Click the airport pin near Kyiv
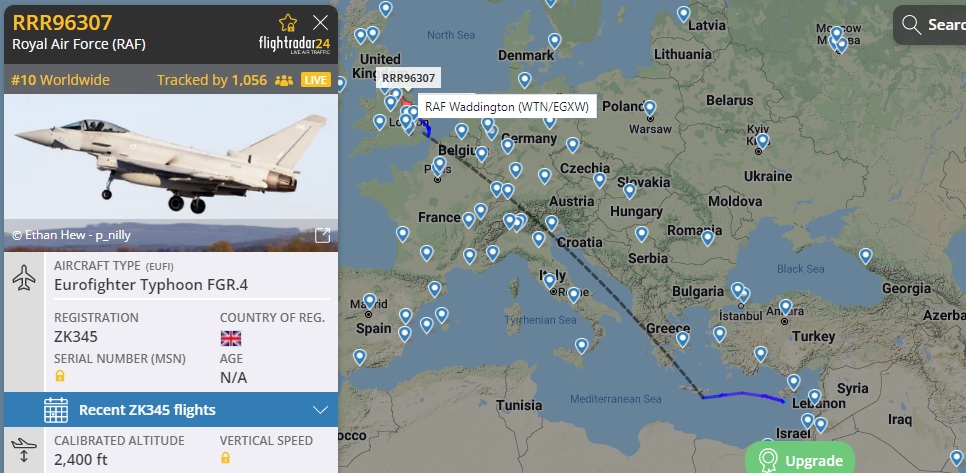This screenshot has height=473, width=966. click(763, 141)
